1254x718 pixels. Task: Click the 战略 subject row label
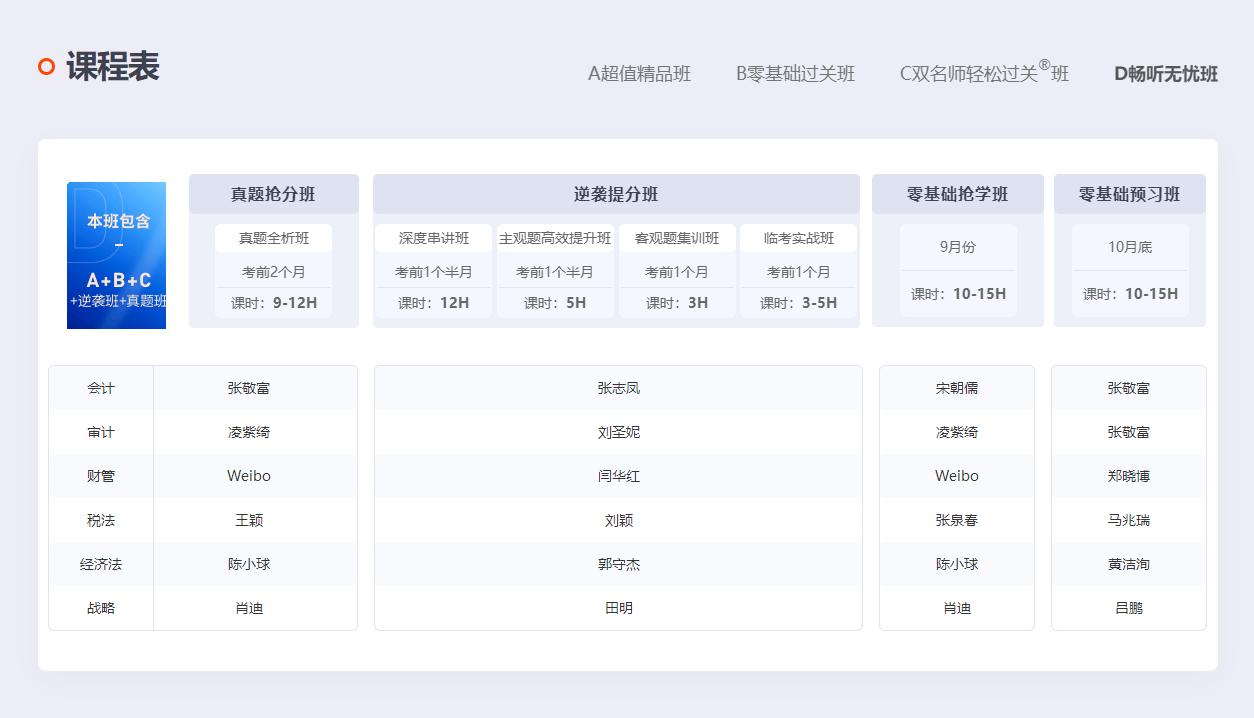pyautogui.click(x=100, y=608)
